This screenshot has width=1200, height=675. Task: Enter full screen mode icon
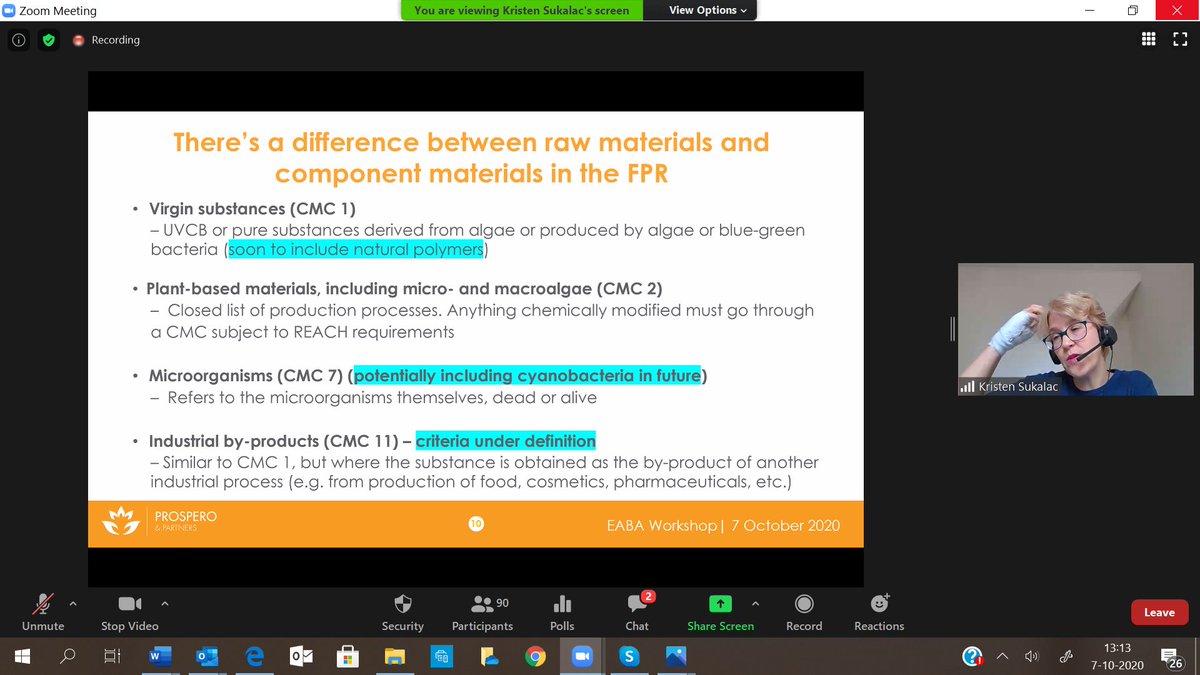[x=1180, y=40]
